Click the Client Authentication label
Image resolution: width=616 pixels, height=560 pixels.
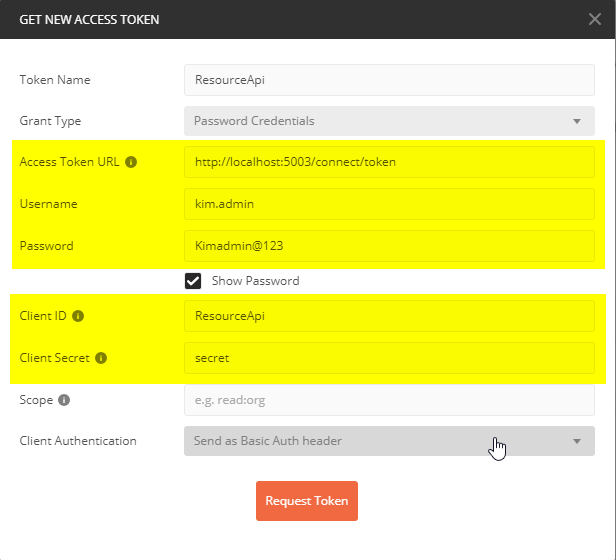pyautogui.click(x=78, y=441)
